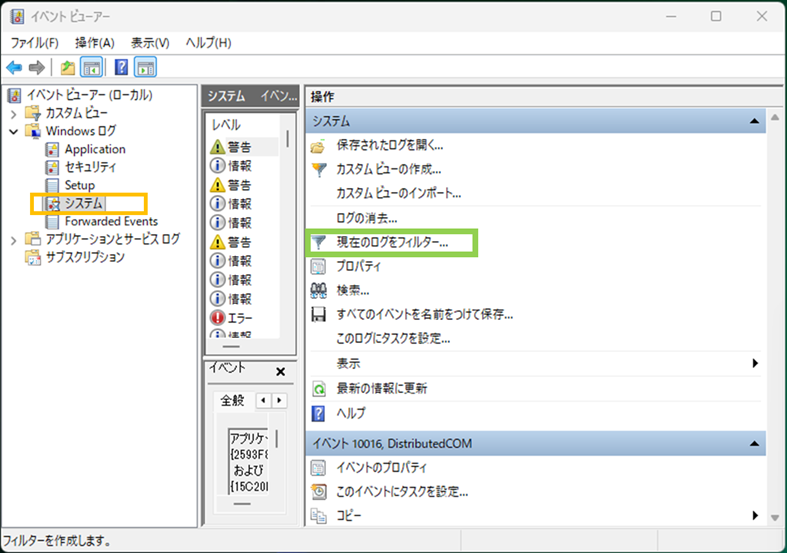Image resolution: width=787 pixels, height=553 pixels.
Task: Click the event description text box
Action: point(249,462)
